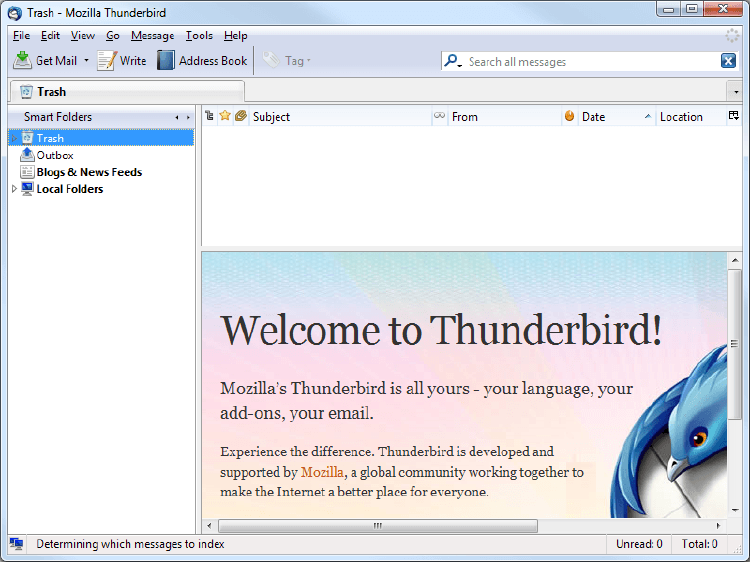Open the tab list dropdown arrow
This screenshot has height=562, width=750.
(x=736, y=91)
